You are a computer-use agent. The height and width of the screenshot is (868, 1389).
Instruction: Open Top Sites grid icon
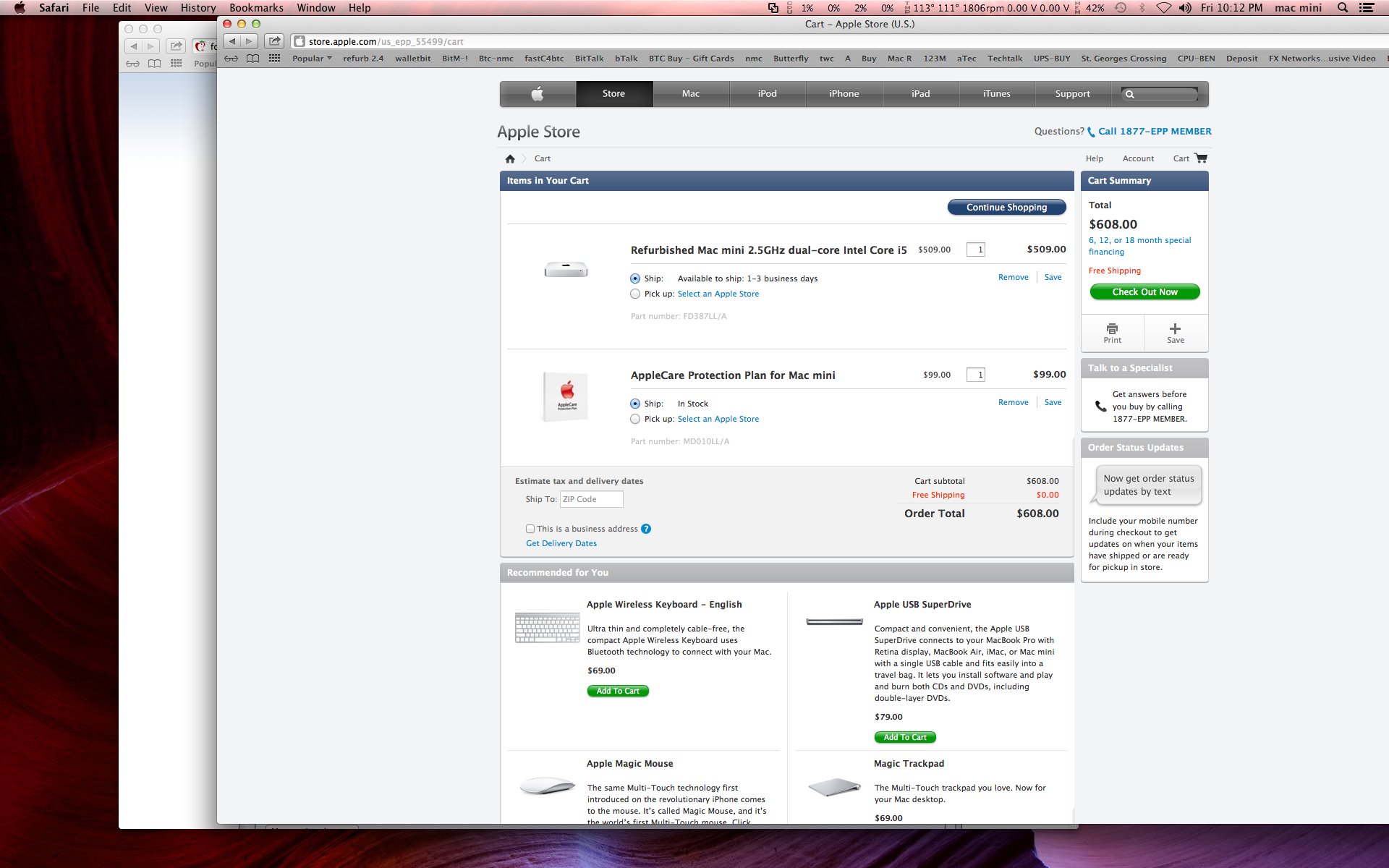pyautogui.click(x=274, y=59)
